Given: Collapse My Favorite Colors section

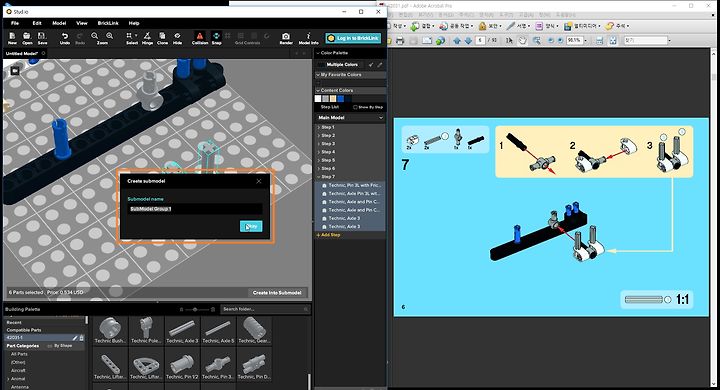Looking at the screenshot, I should pos(318,74).
